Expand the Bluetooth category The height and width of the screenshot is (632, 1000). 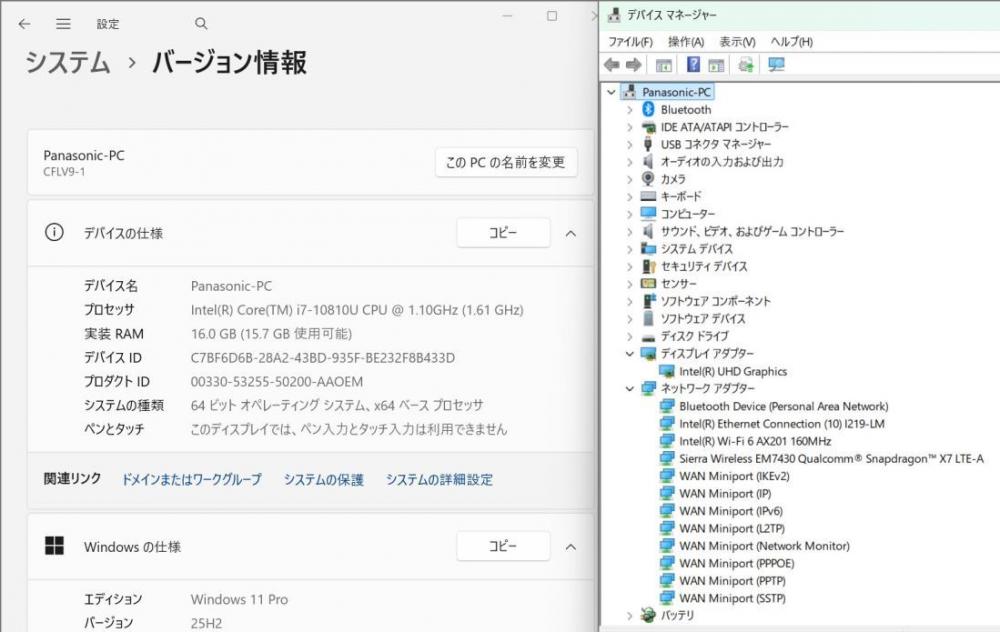pyautogui.click(x=629, y=110)
